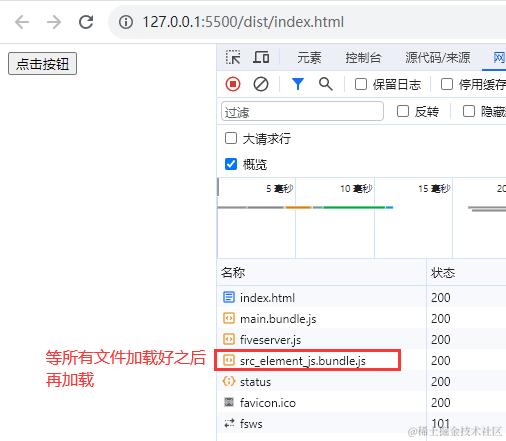The height and width of the screenshot is (441, 506).
Task: Click the JSON braces icon beside status
Action: pos(229,381)
